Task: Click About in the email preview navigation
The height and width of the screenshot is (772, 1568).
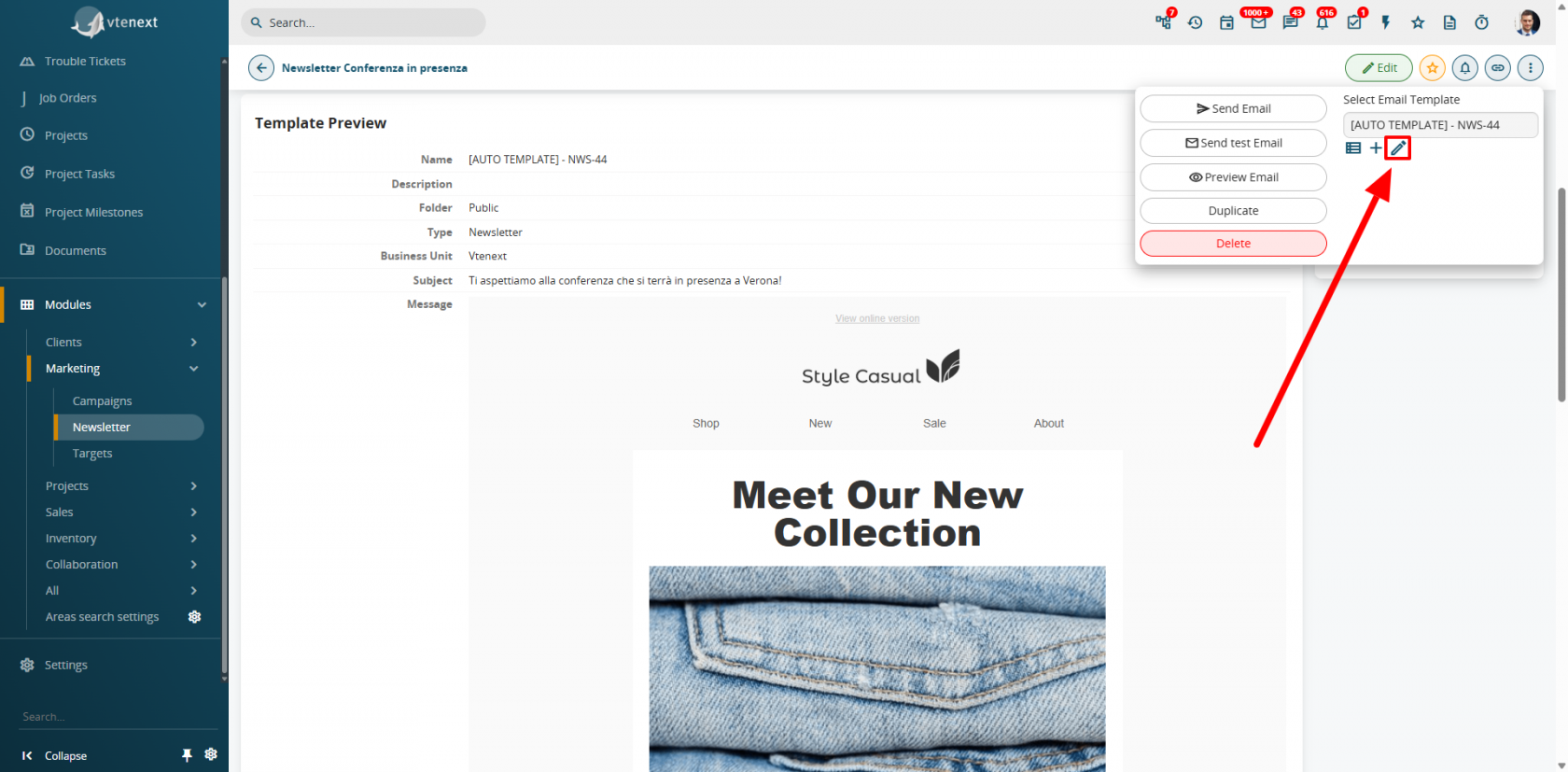Action: [x=1049, y=424]
